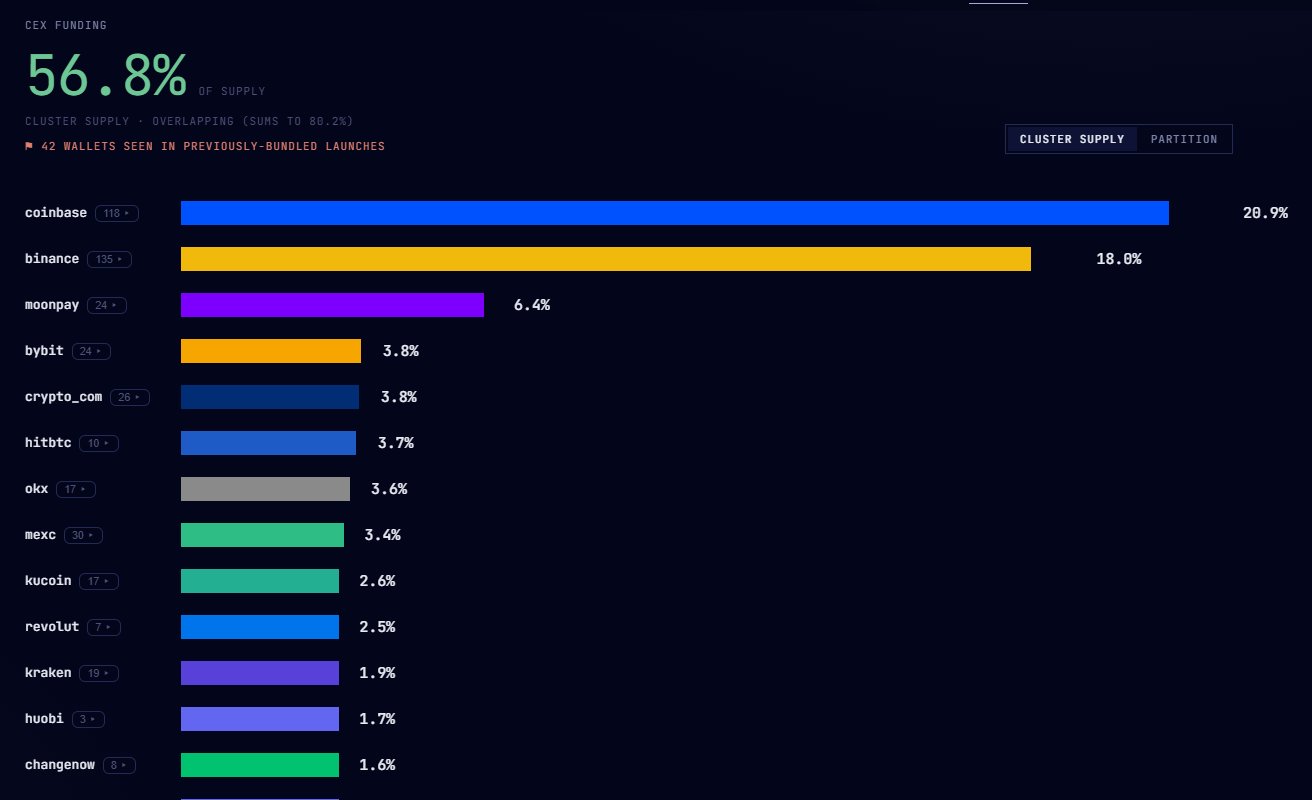Click the purple moonpay supply bar

coord(332,305)
